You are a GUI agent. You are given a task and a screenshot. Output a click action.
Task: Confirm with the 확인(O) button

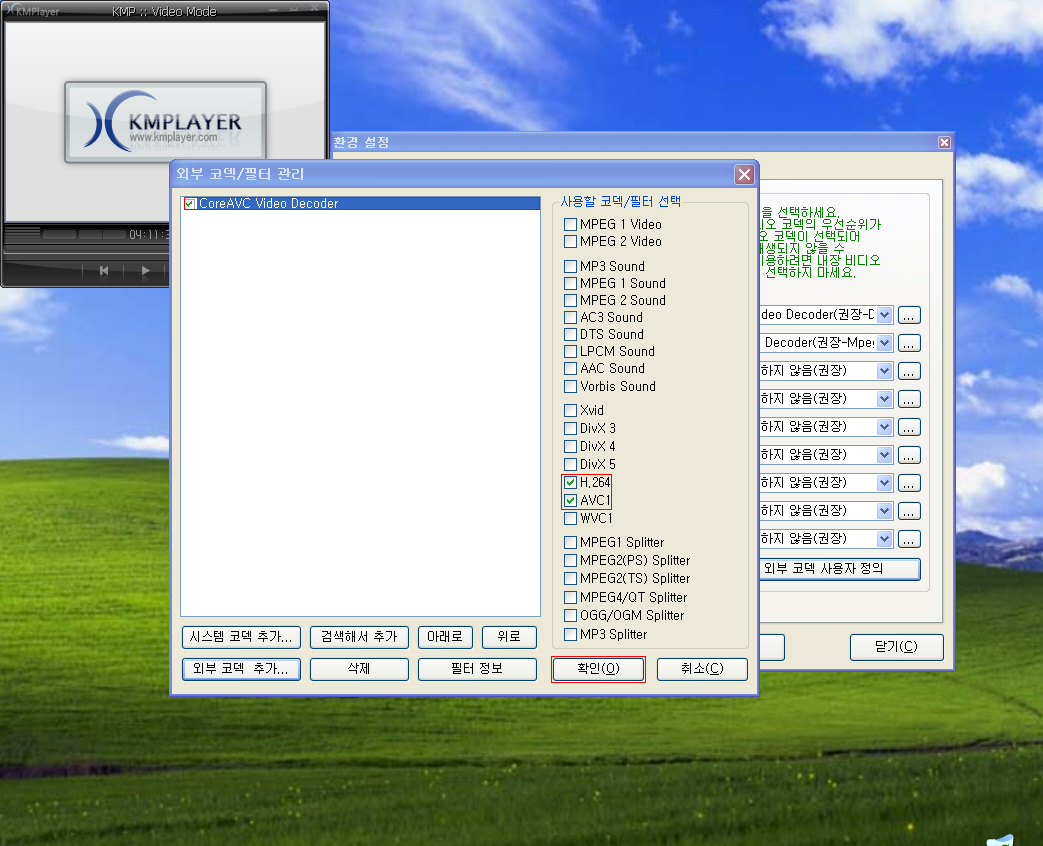click(x=598, y=669)
